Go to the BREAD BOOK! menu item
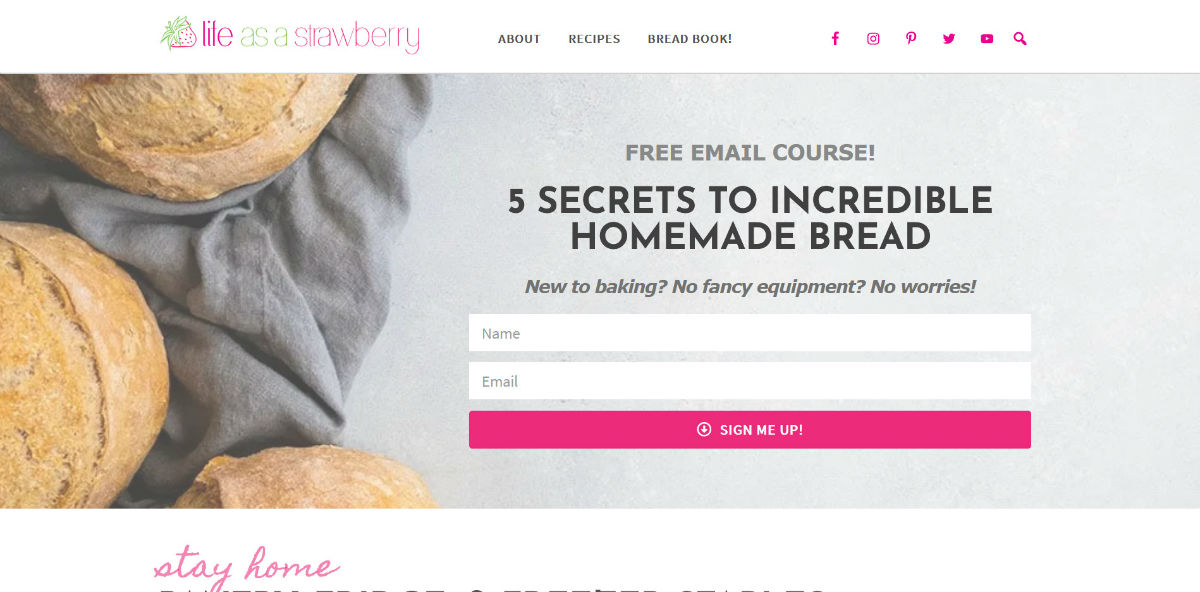Screen dimensions: 1200x592 [x=690, y=39]
